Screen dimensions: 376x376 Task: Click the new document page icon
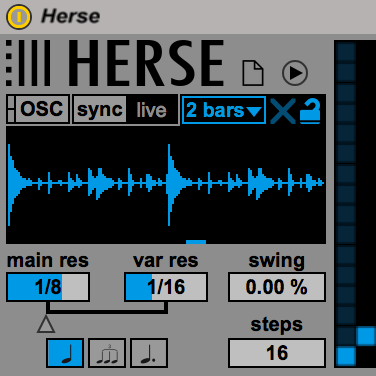tap(253, 73)
